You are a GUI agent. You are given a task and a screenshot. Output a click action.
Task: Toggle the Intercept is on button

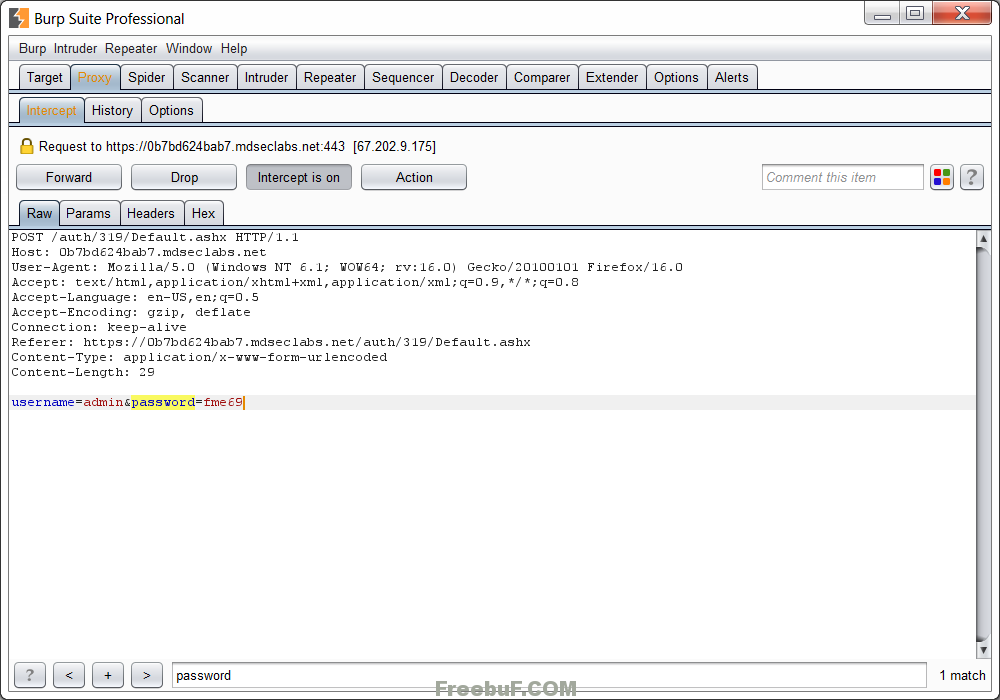(x=298, y=177)
